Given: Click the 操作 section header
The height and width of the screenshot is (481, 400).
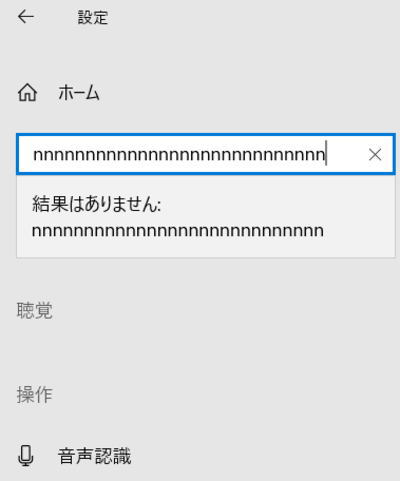Looking at the screenshot, I should [x=35, y=395].
